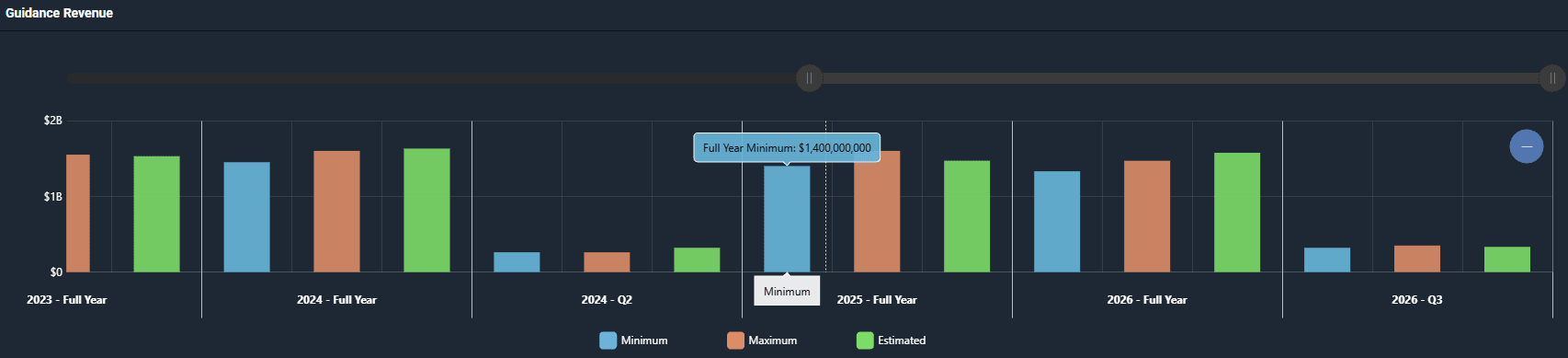
Task: Click the orange Maximum legend swatch
Action: [735, 341]
